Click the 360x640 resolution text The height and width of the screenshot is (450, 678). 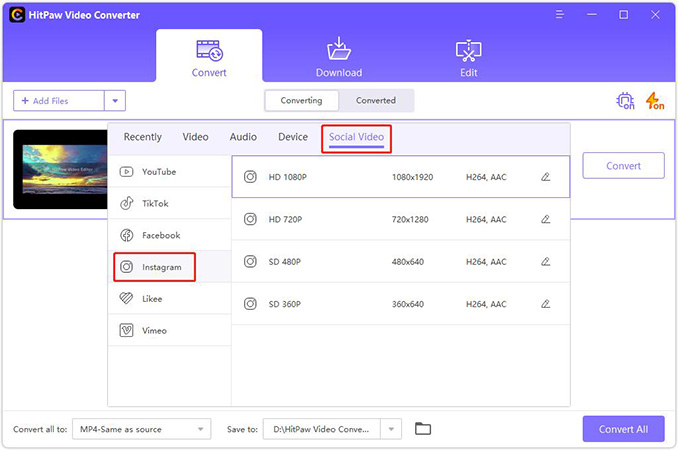pos(408,304)
